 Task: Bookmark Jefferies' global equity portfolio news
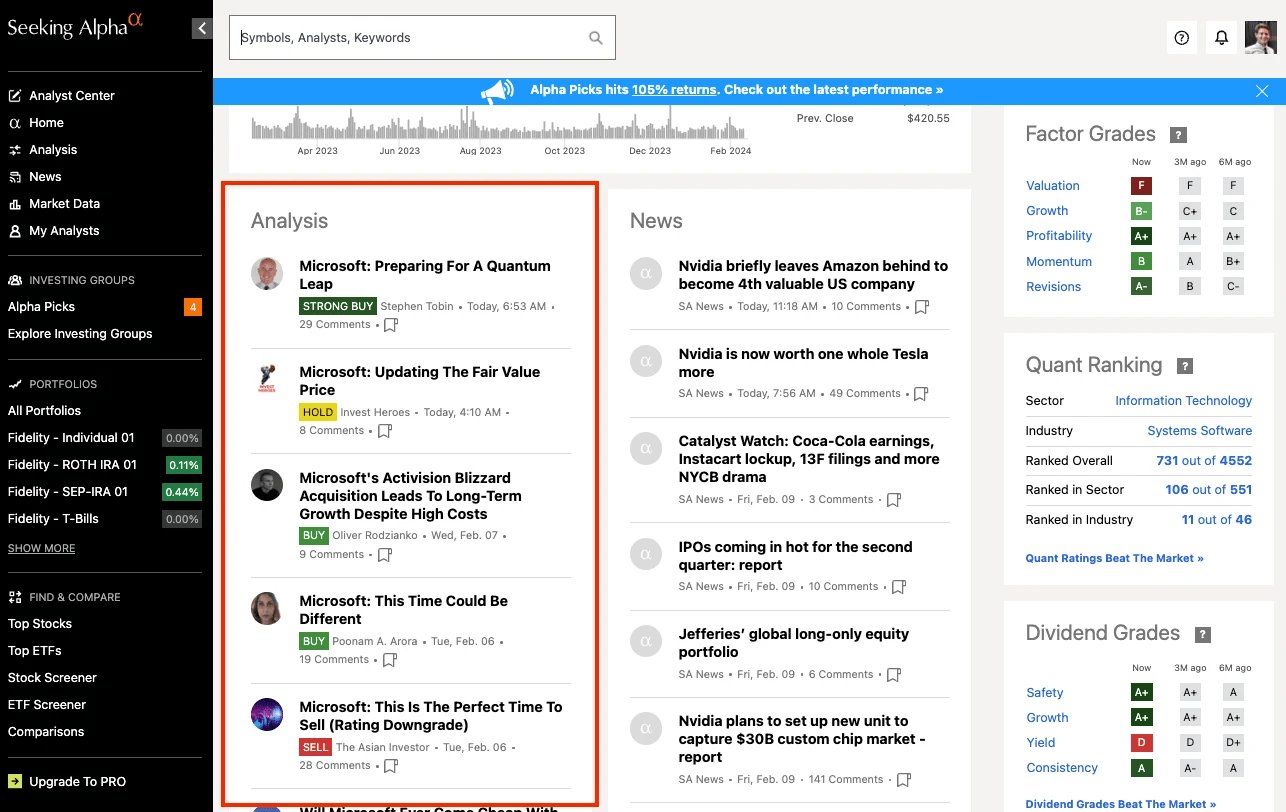894,675
